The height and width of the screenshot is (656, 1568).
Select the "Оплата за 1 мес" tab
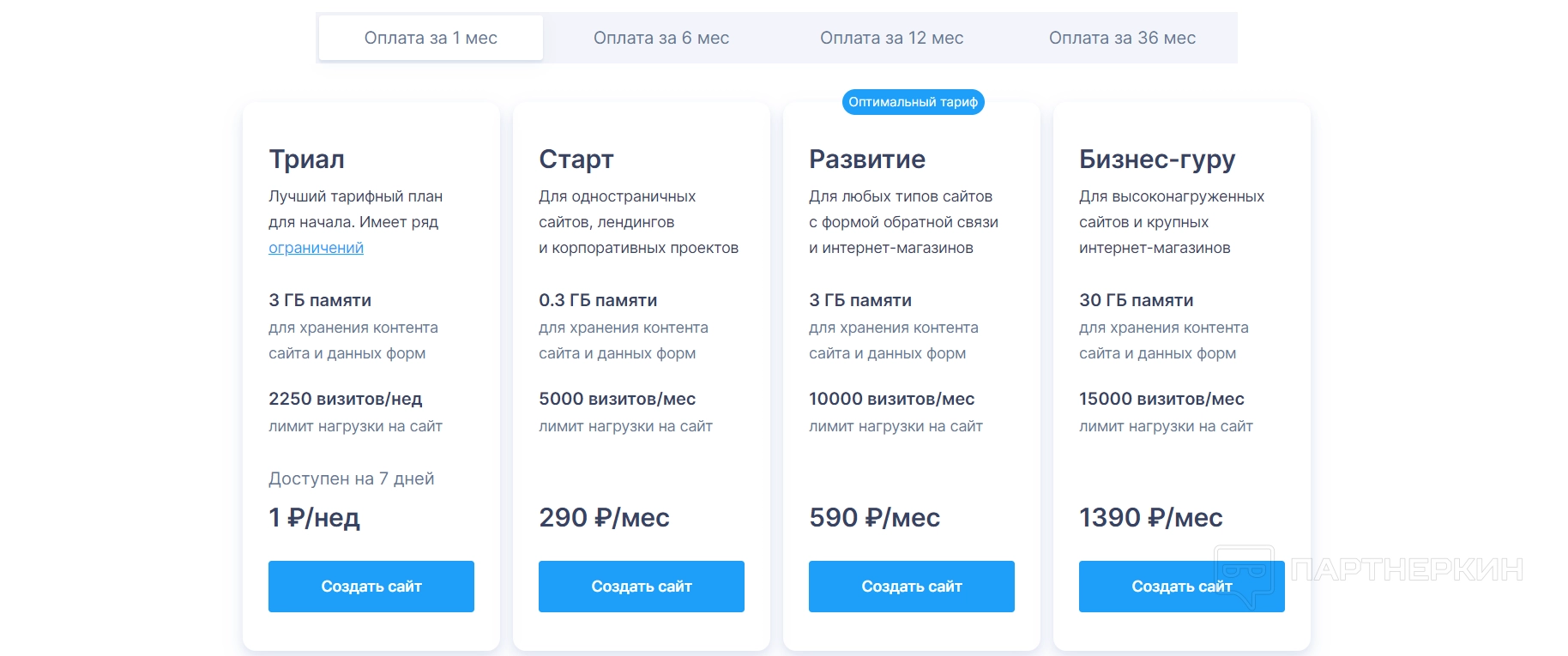tap(431, 38)
